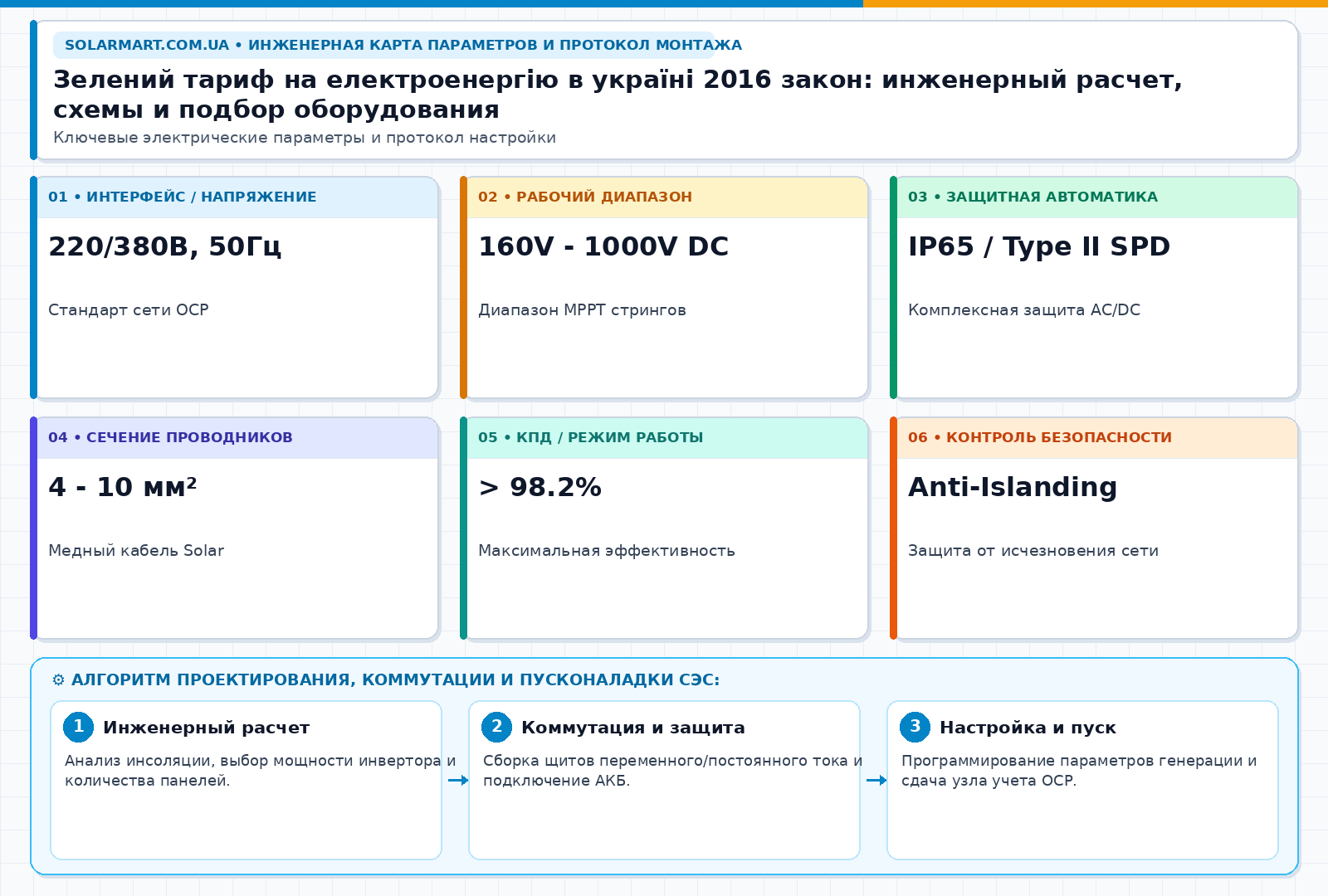This screenshot has height=896, width=1328.
Task: Click the step 1 circle badge
Action: pyautogui.click(x=79, y=727)
